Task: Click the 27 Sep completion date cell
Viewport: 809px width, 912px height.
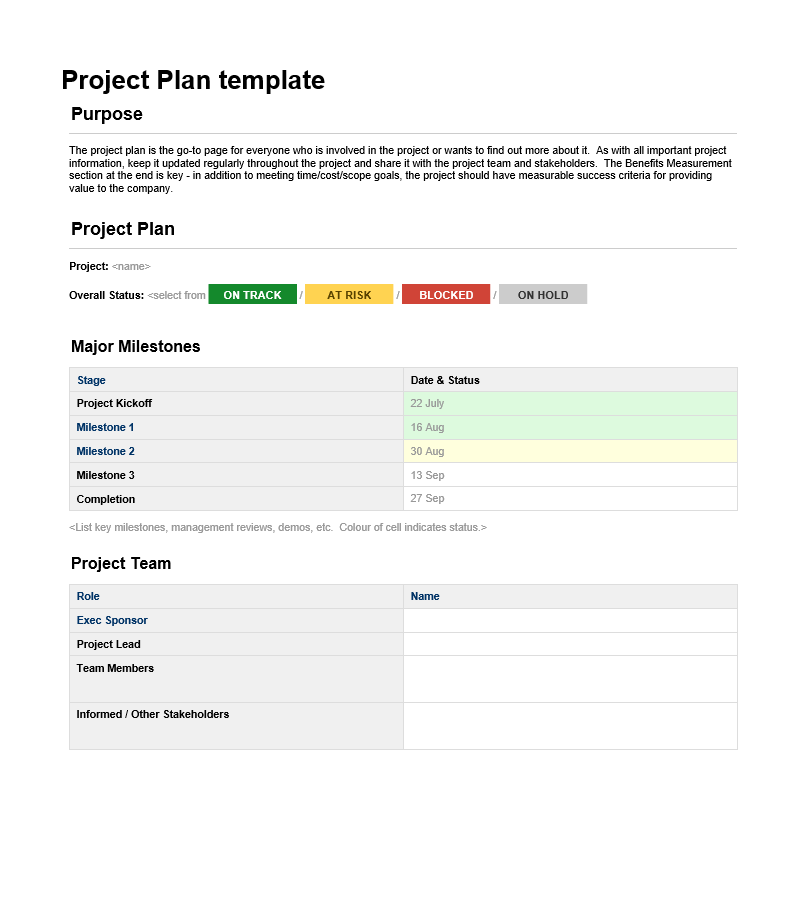Action: (x=571, y=499)
